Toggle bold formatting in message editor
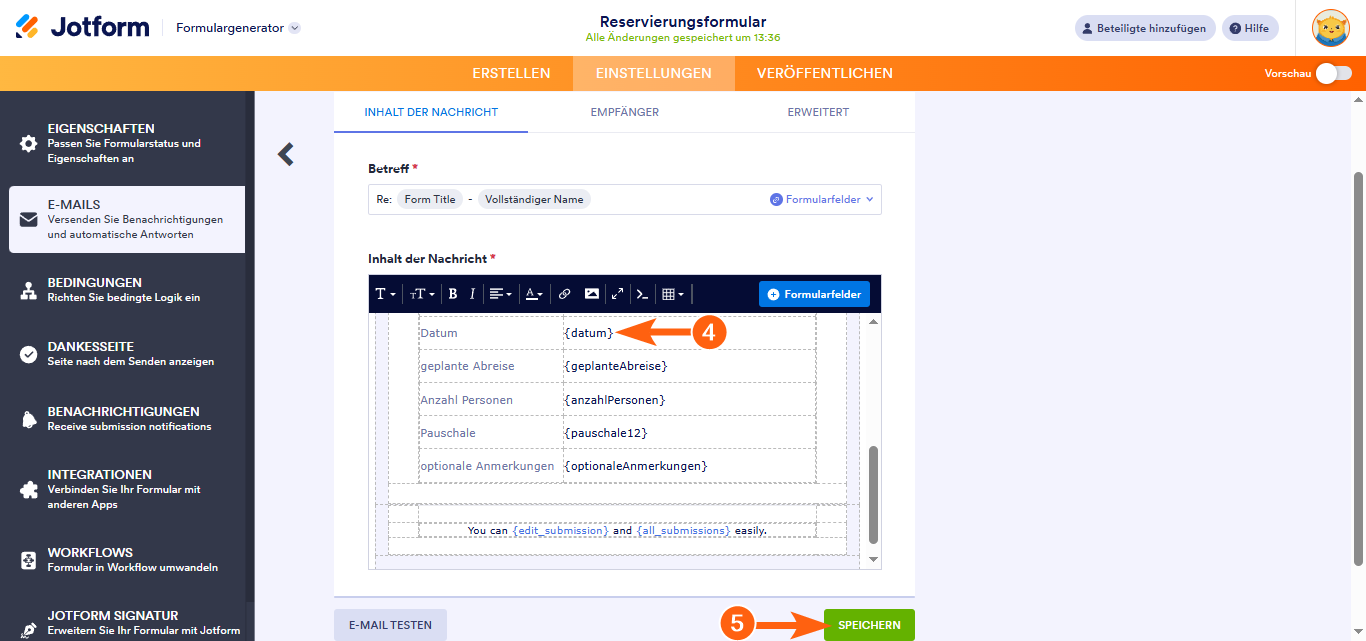Image resolution: width=1366 pixels, height=641 pixels. (x=453, y=294)
